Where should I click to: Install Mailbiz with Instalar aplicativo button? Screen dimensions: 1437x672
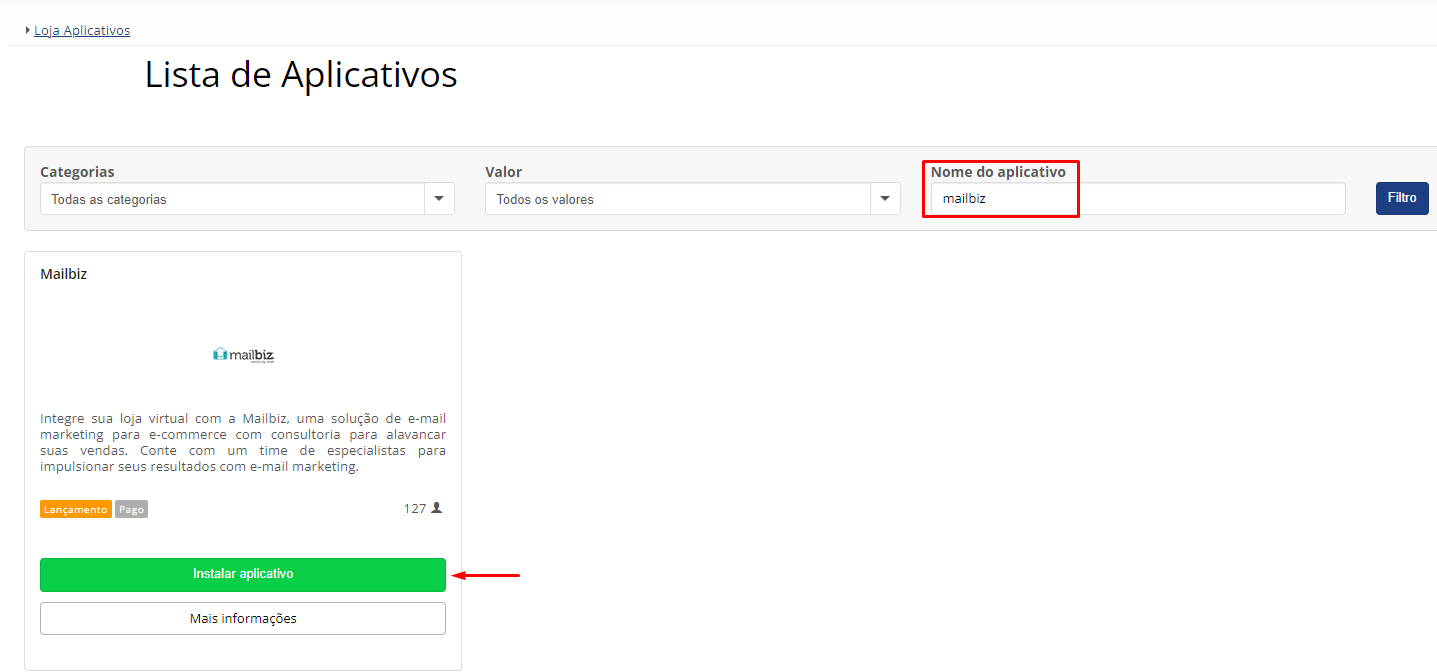point(243,574)
